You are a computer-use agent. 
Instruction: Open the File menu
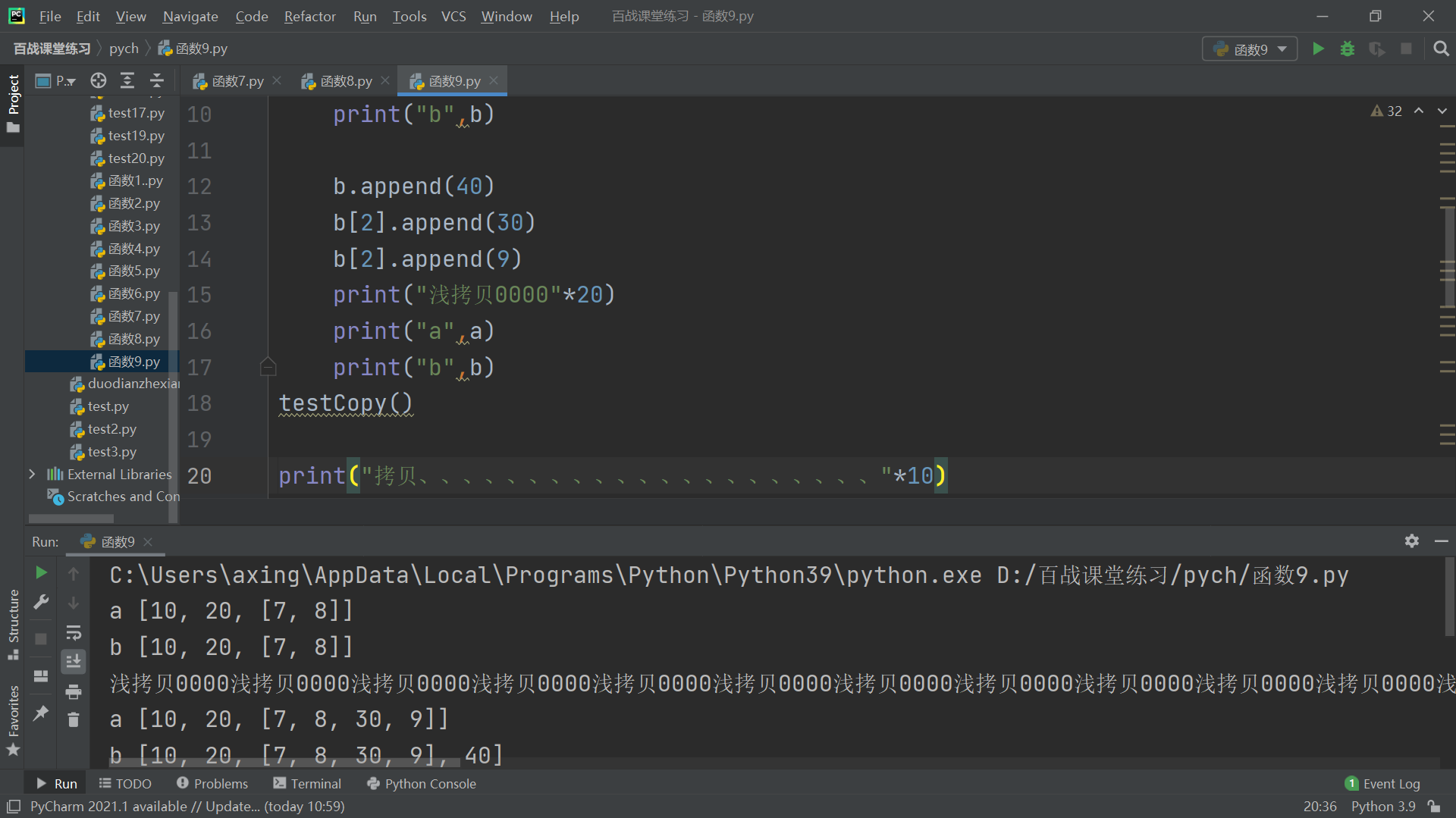pos(50,16)
